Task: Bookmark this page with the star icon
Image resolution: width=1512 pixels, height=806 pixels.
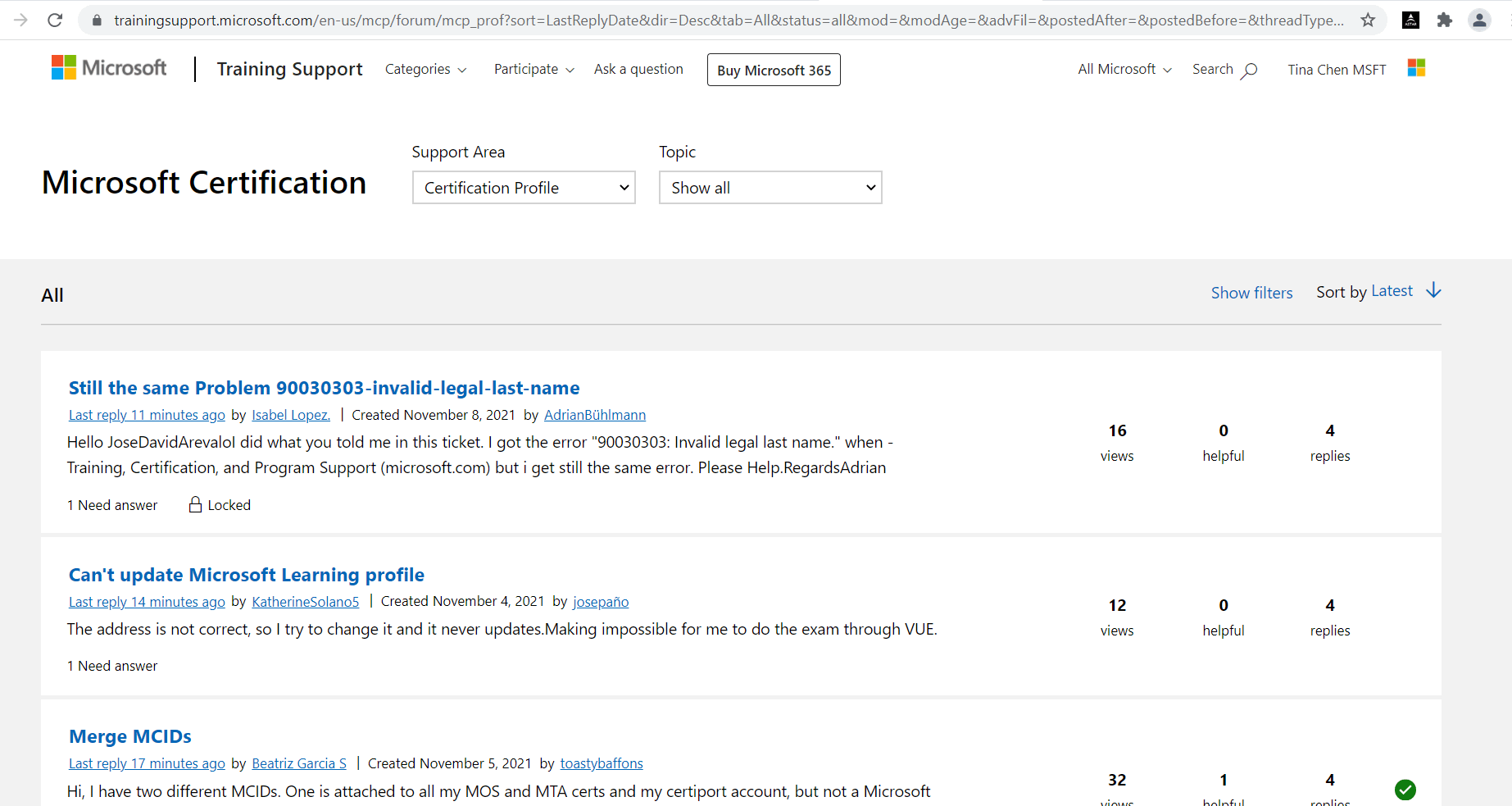Action: tap(1368, 20)
